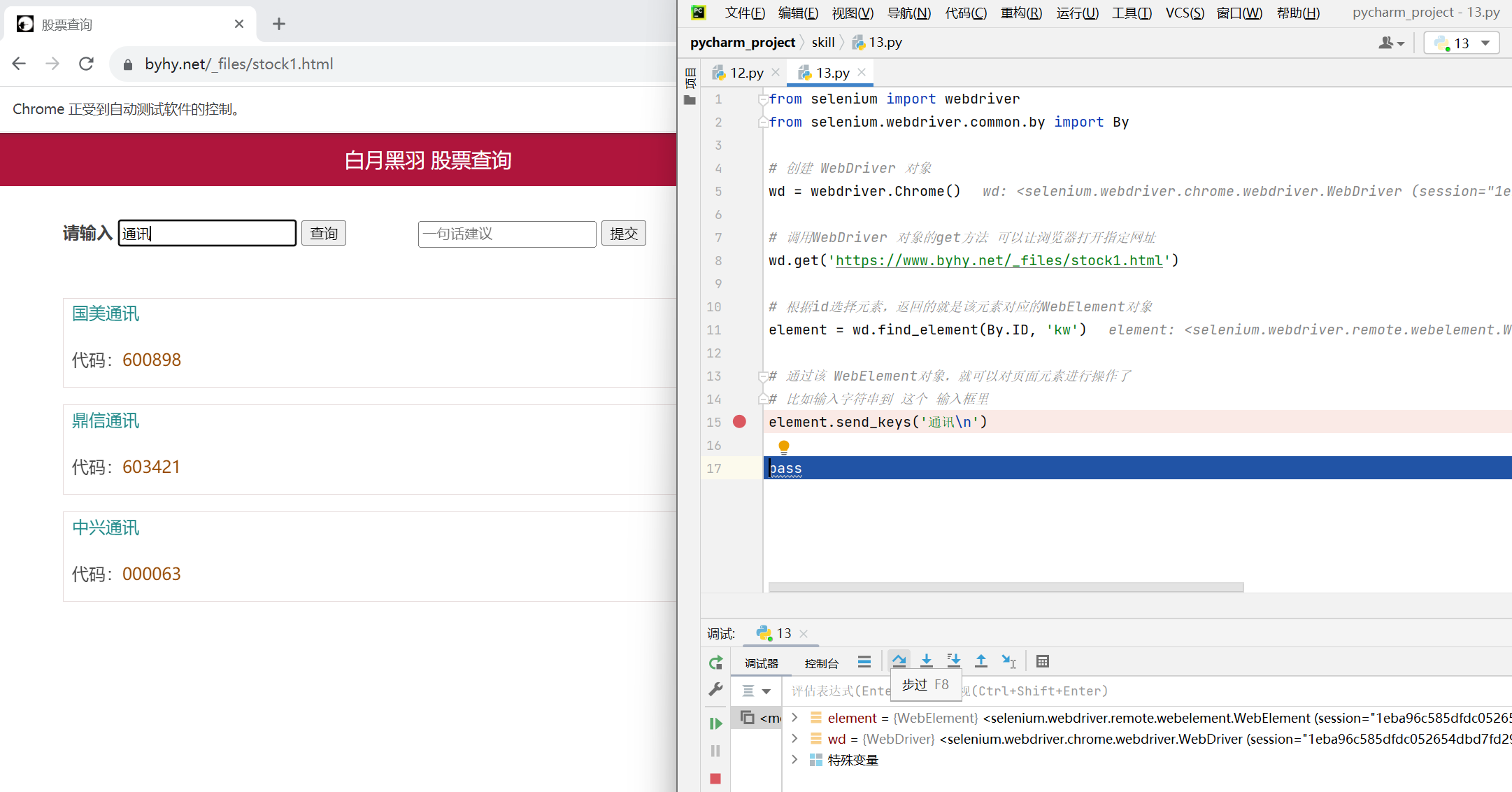This screenshot has width=1512, height=792.
Task: Open a new Chrome tab
Action: click(279, 24)
